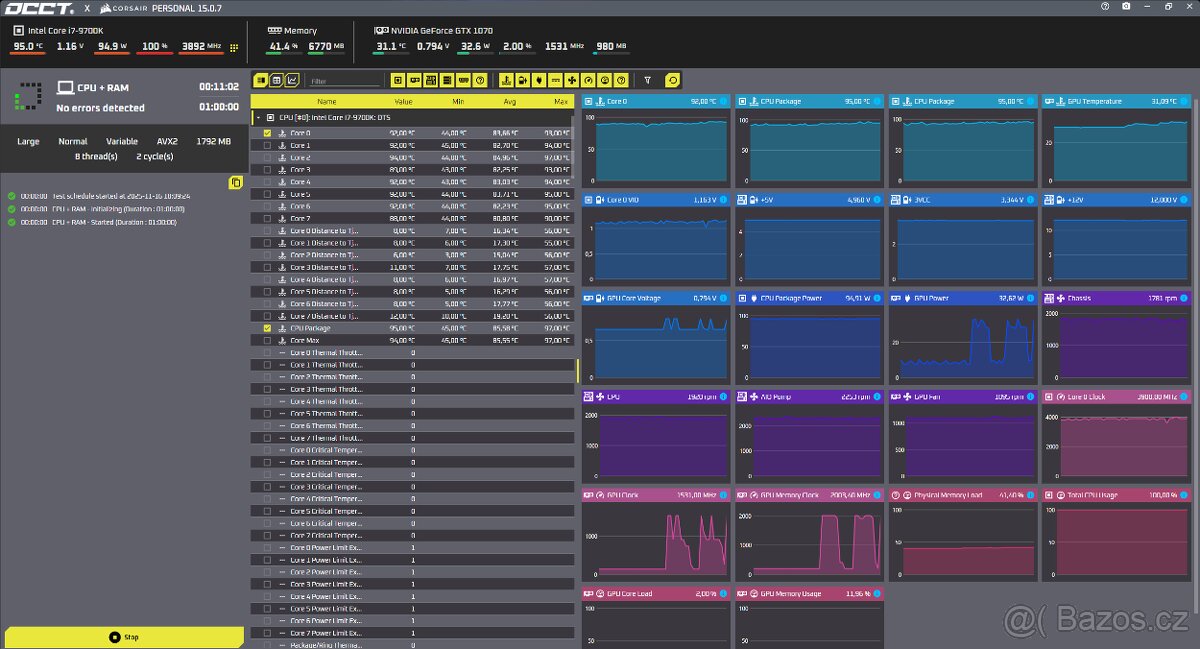Open the help button in title bar
The height and width of the screenshot is (649, 1200).
[1105, 7]
